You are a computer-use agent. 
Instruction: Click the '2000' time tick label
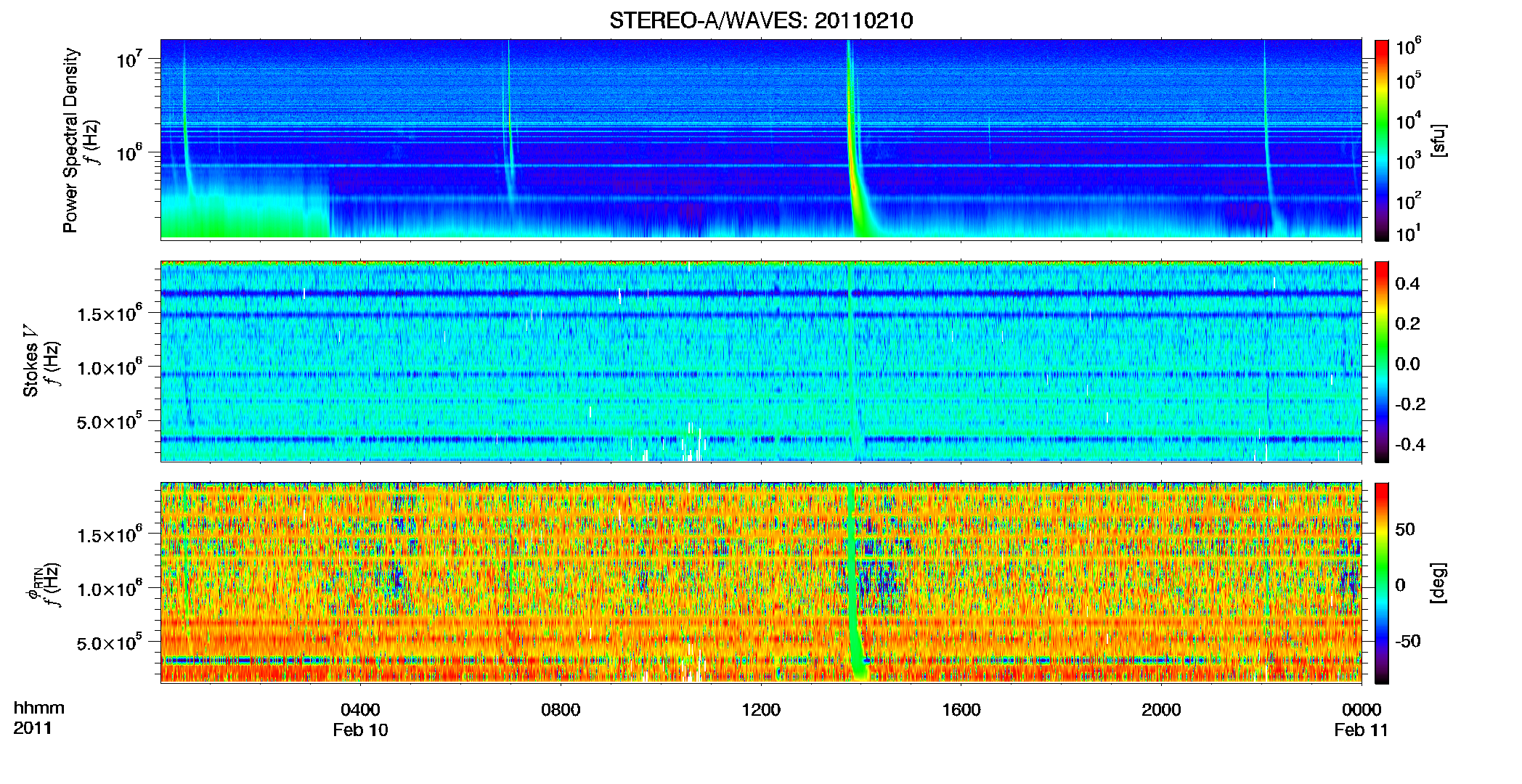click(x=1161, y=709)
